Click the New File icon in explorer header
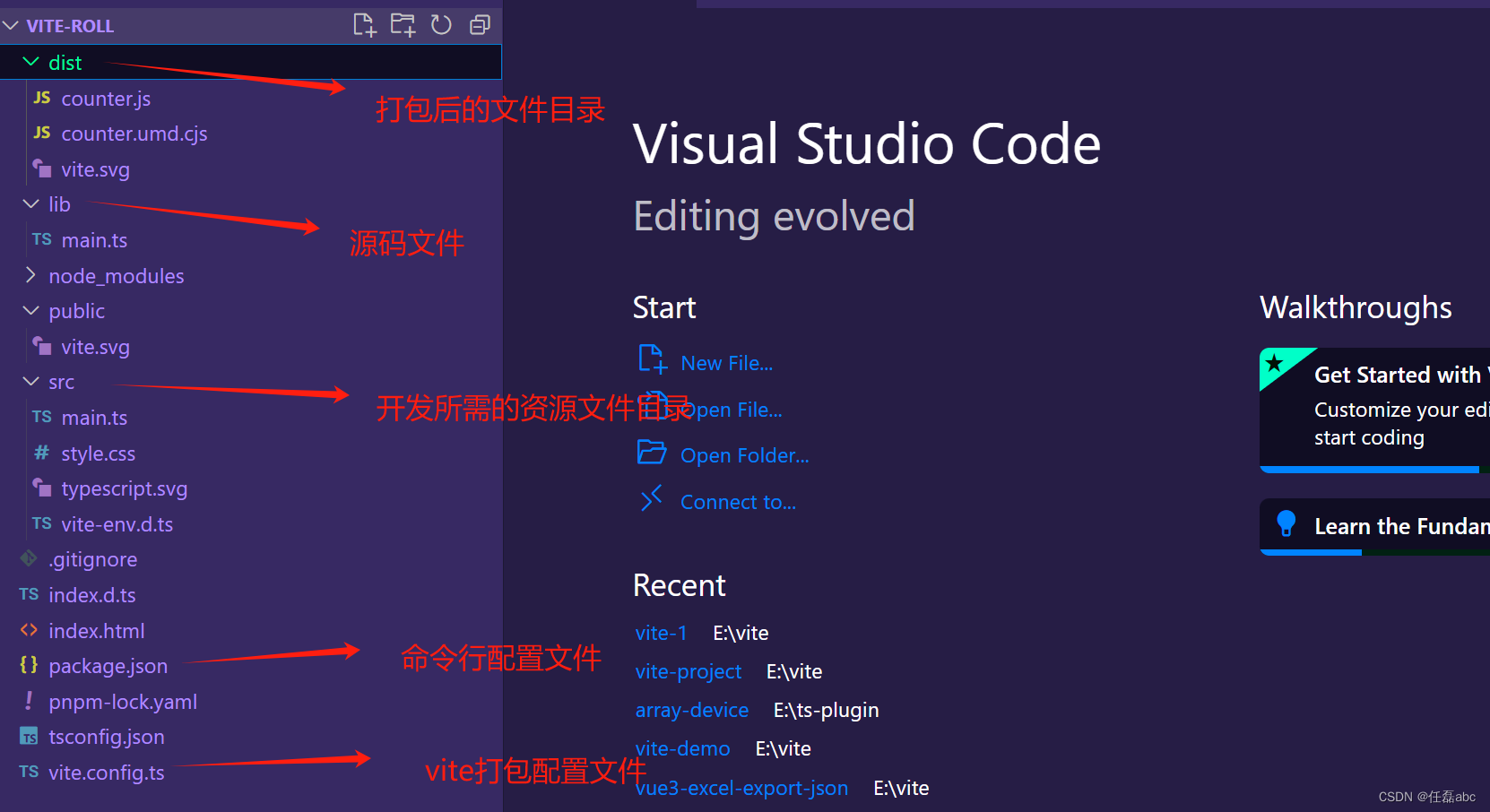This screenshot has height=812, width=1490. tap(364, 25)
